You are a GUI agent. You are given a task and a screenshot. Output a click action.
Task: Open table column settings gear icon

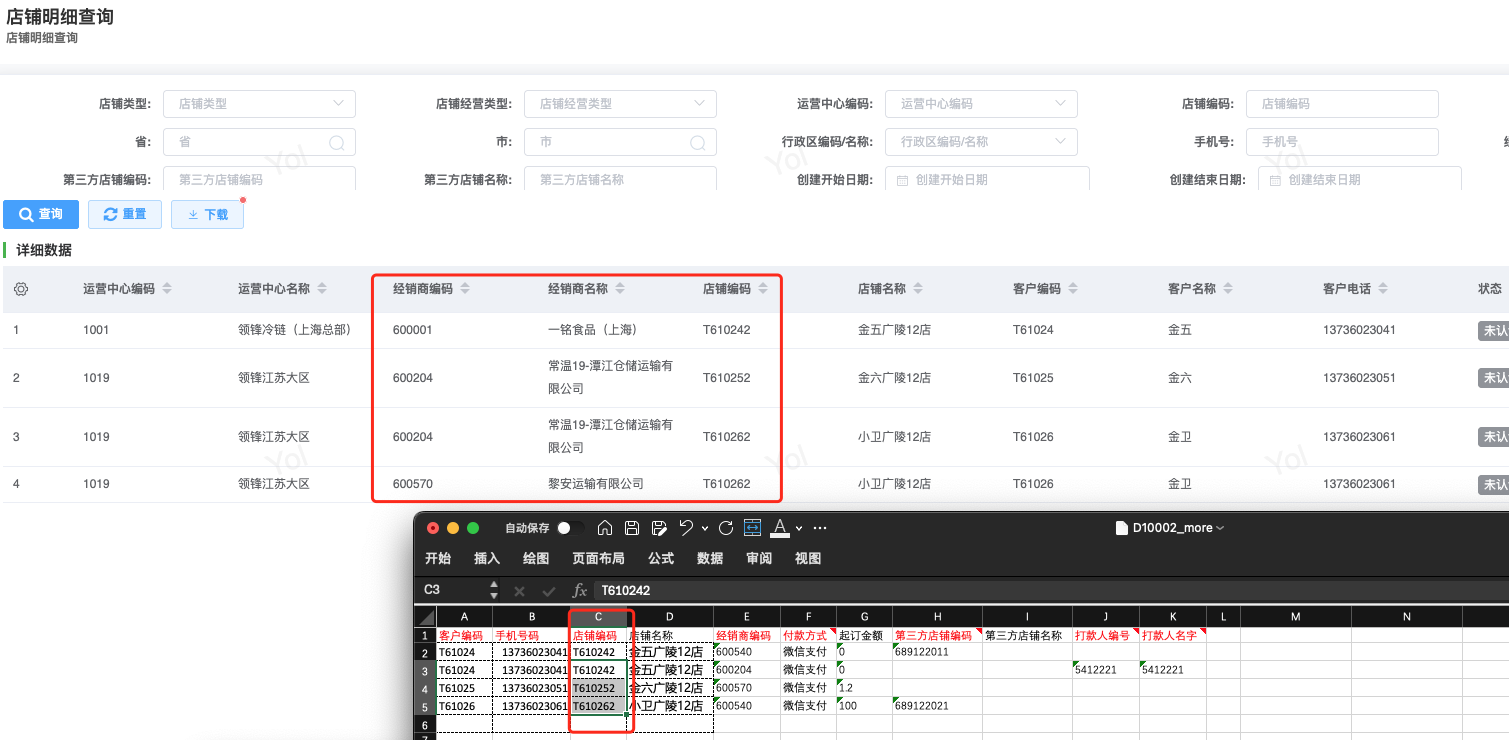click(21, 289)
